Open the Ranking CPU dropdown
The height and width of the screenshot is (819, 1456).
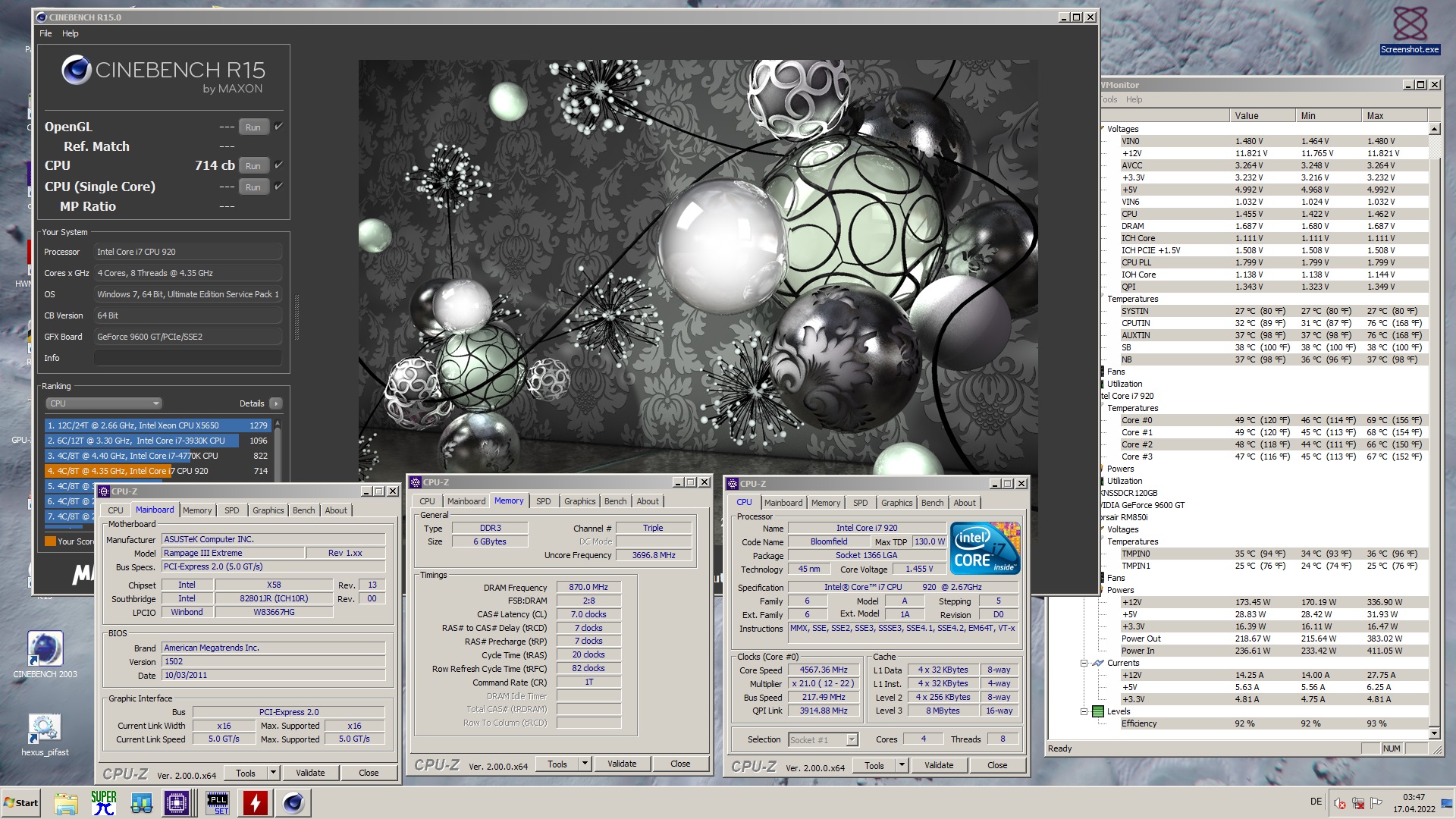point(104,403)
